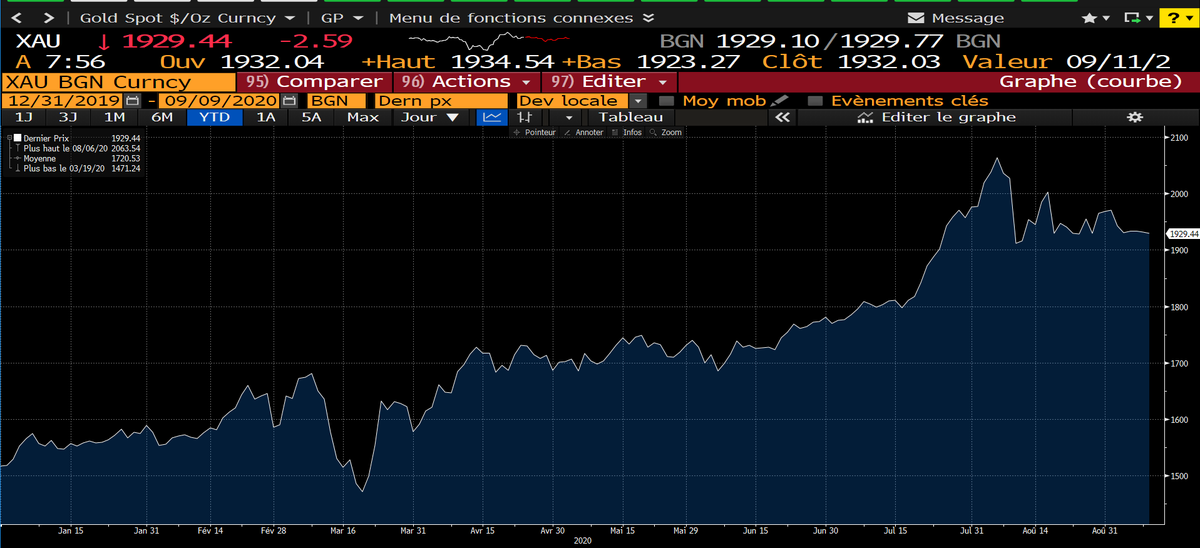Click the Dern px field
The image size is (1200, 548).
pyautogui.click(x=441, y=101)
